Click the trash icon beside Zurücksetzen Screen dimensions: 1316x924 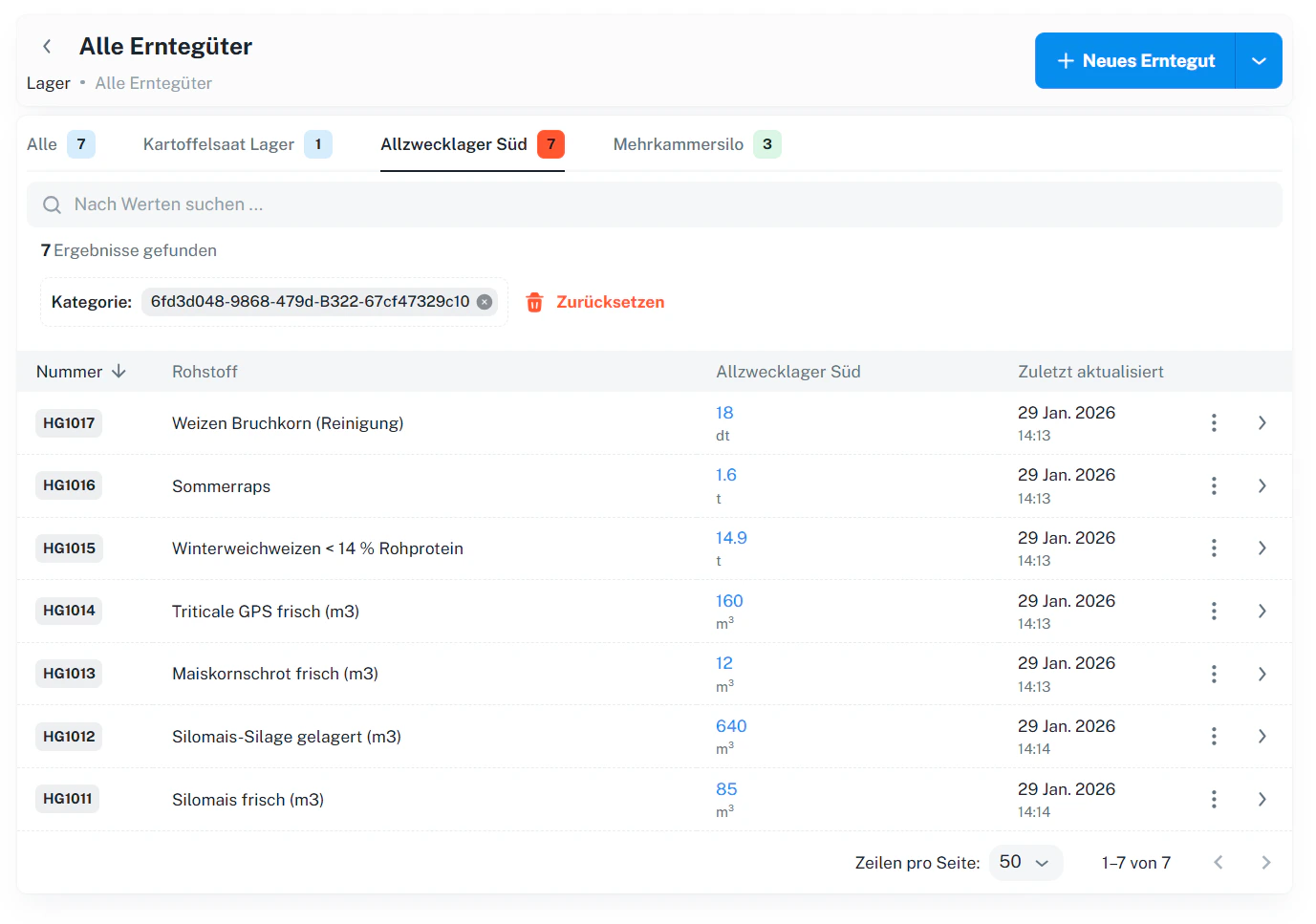534,302
